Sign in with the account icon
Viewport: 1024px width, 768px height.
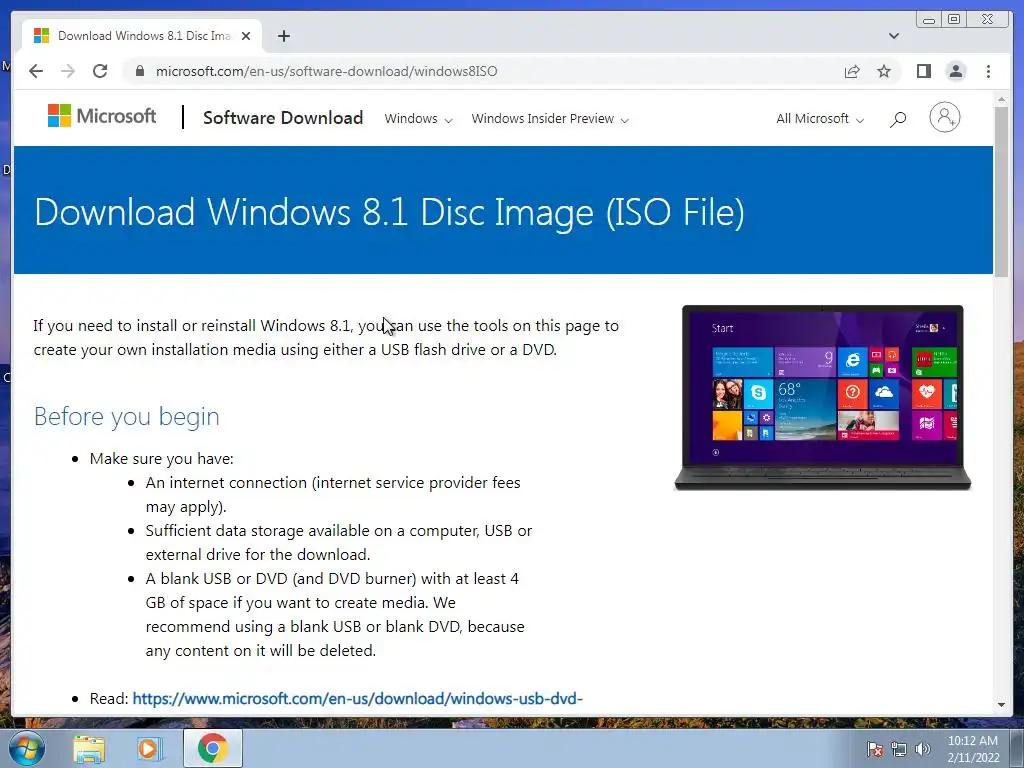click(x=944, y=118)
